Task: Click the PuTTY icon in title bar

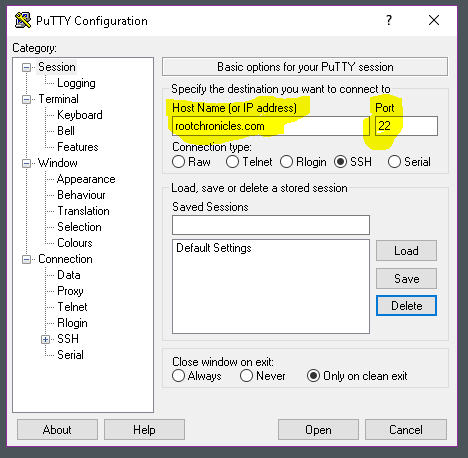Action: coord(23,20)
